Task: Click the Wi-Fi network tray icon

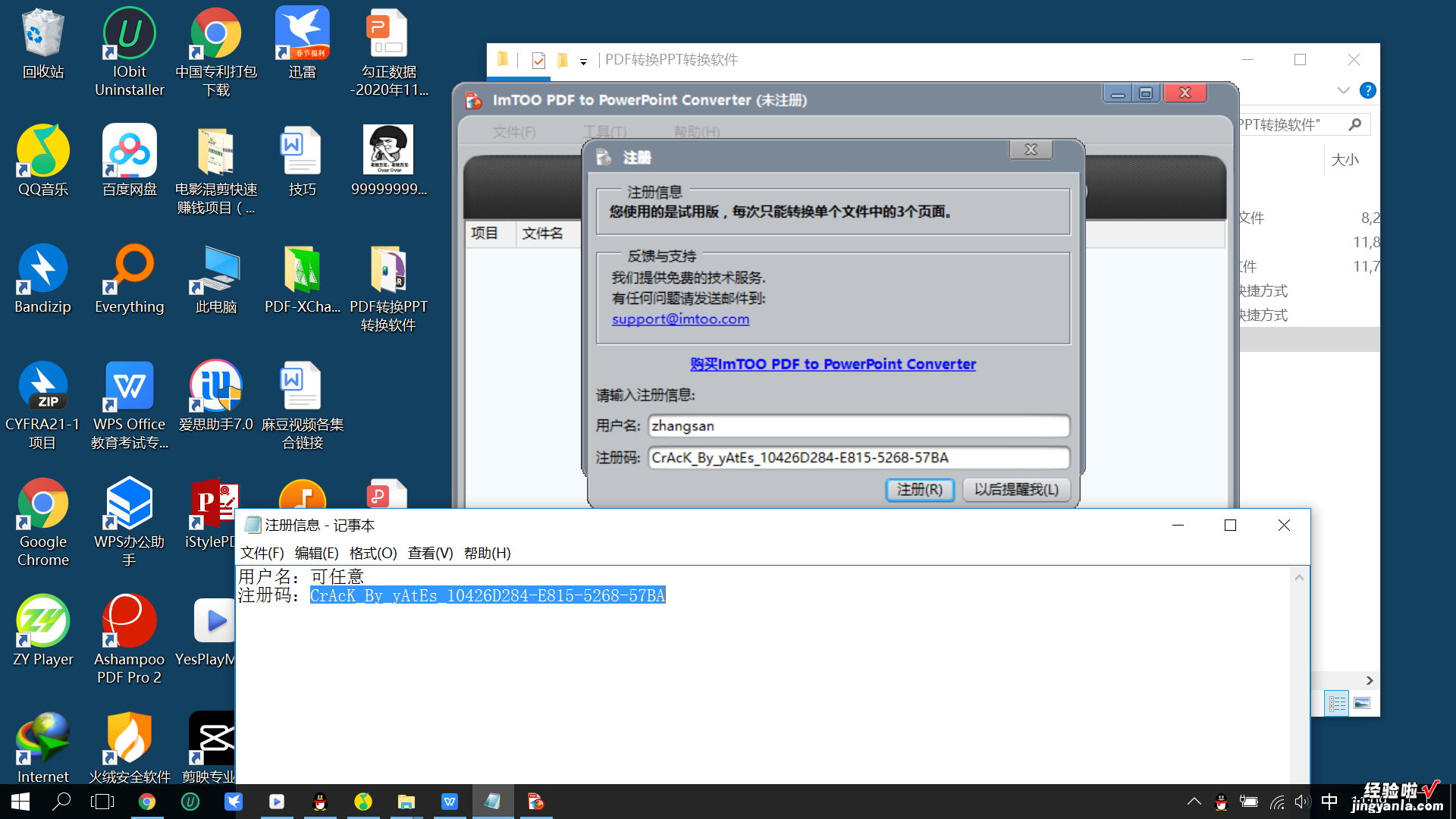Action: click(1277, 802)
